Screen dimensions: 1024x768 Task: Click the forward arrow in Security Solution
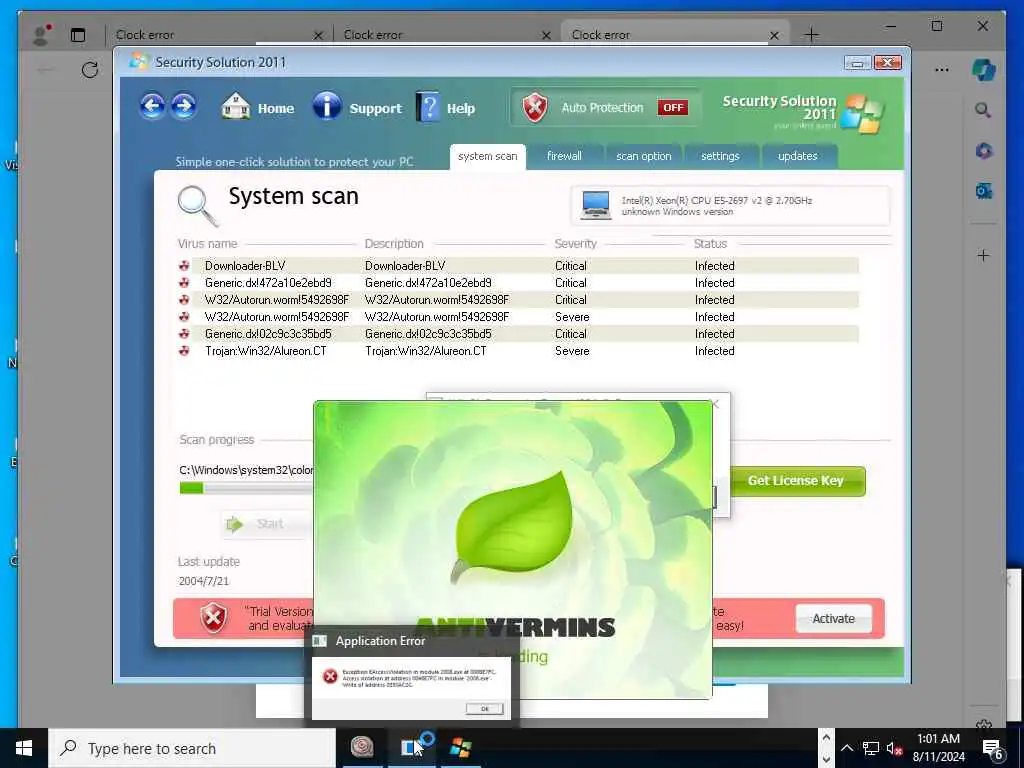coord(184,106)
